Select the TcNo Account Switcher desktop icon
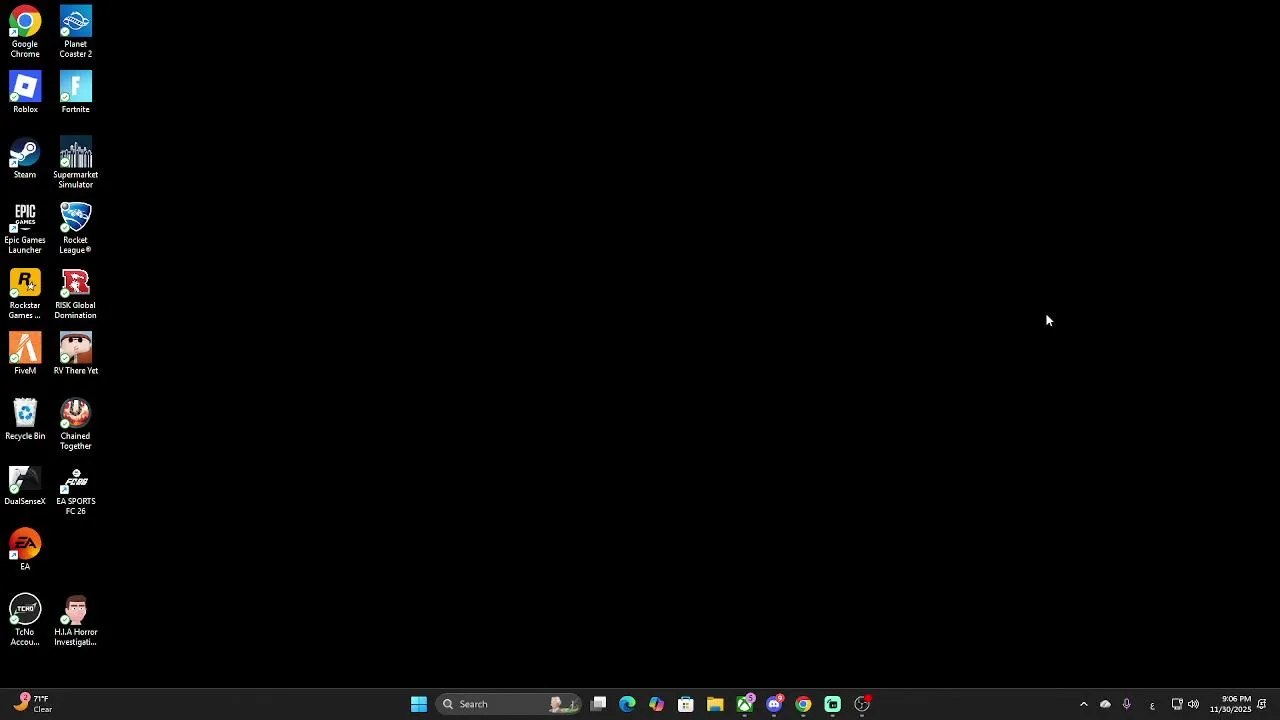The image size is (1280, 720). (x=25, y=620)
